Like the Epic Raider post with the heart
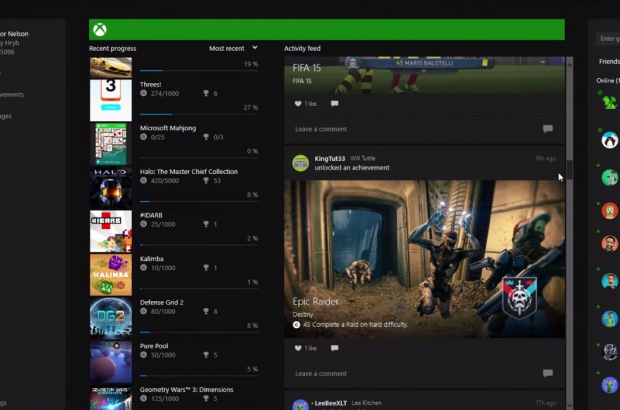Screen dimensions: 620x410 (298, 348)
